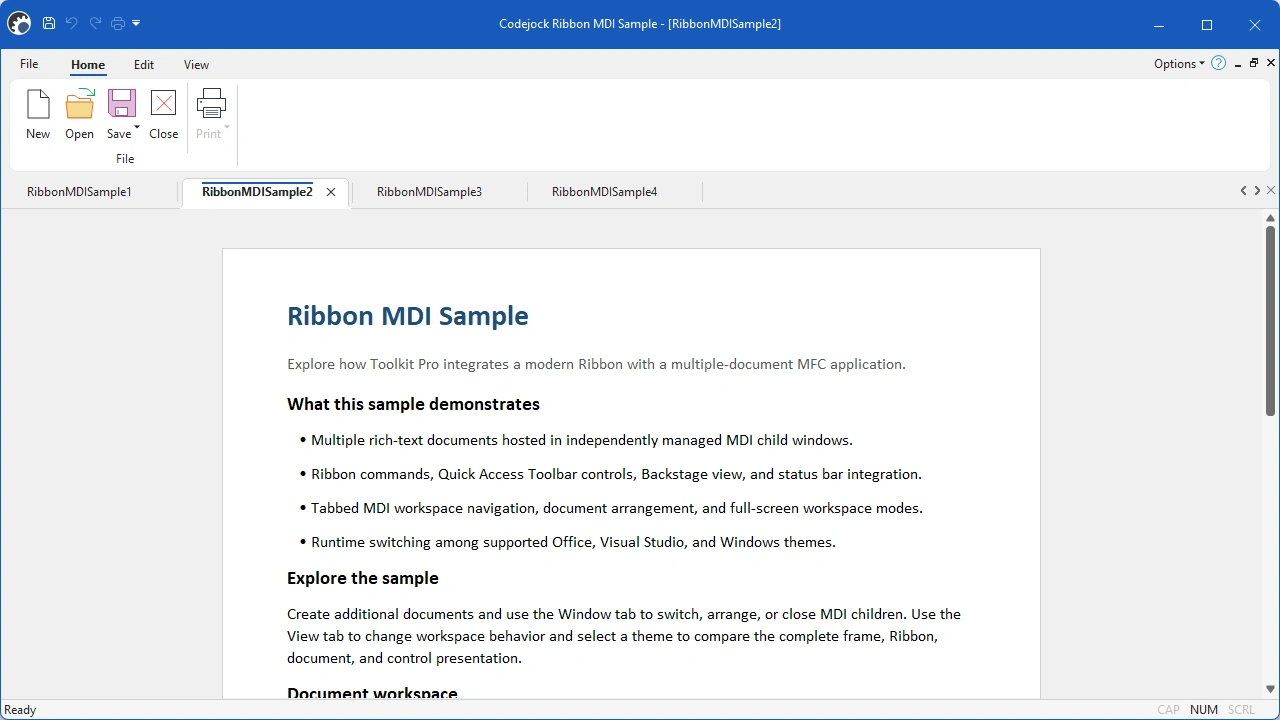
Task: Close the RibbonMDISample2 tab with X
Action: pyautogui.click(x=331, y=192)
